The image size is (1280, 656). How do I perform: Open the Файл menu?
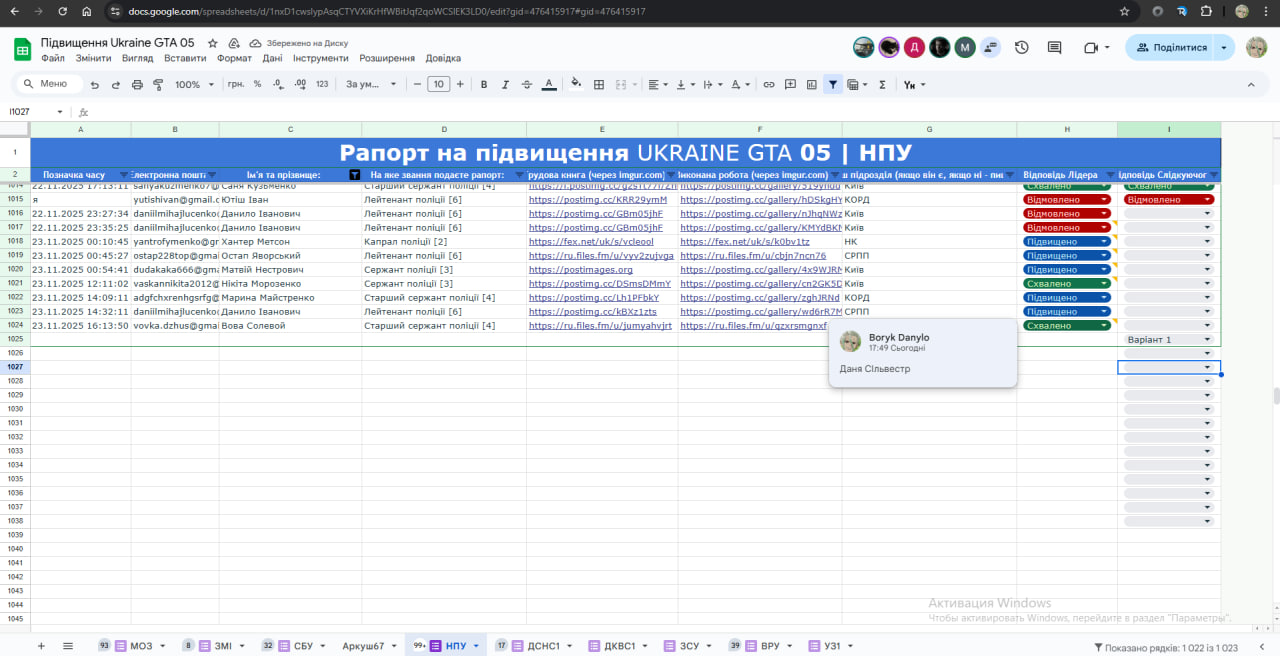53,58
